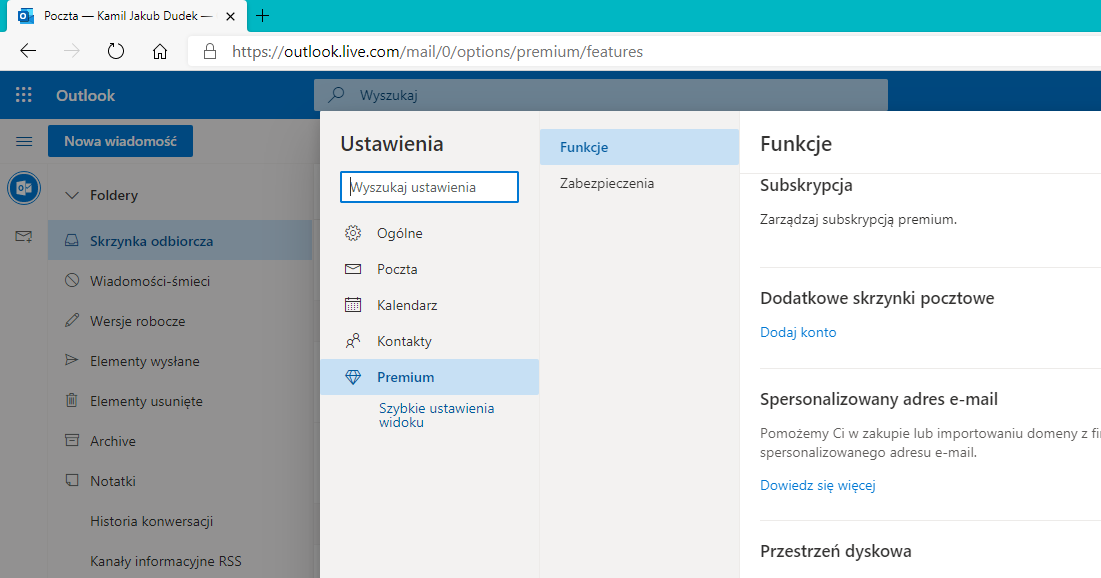
Task: Click the Wyszukaj ustawienia search field
Action: pyautogui.click(x=429, y=187)
